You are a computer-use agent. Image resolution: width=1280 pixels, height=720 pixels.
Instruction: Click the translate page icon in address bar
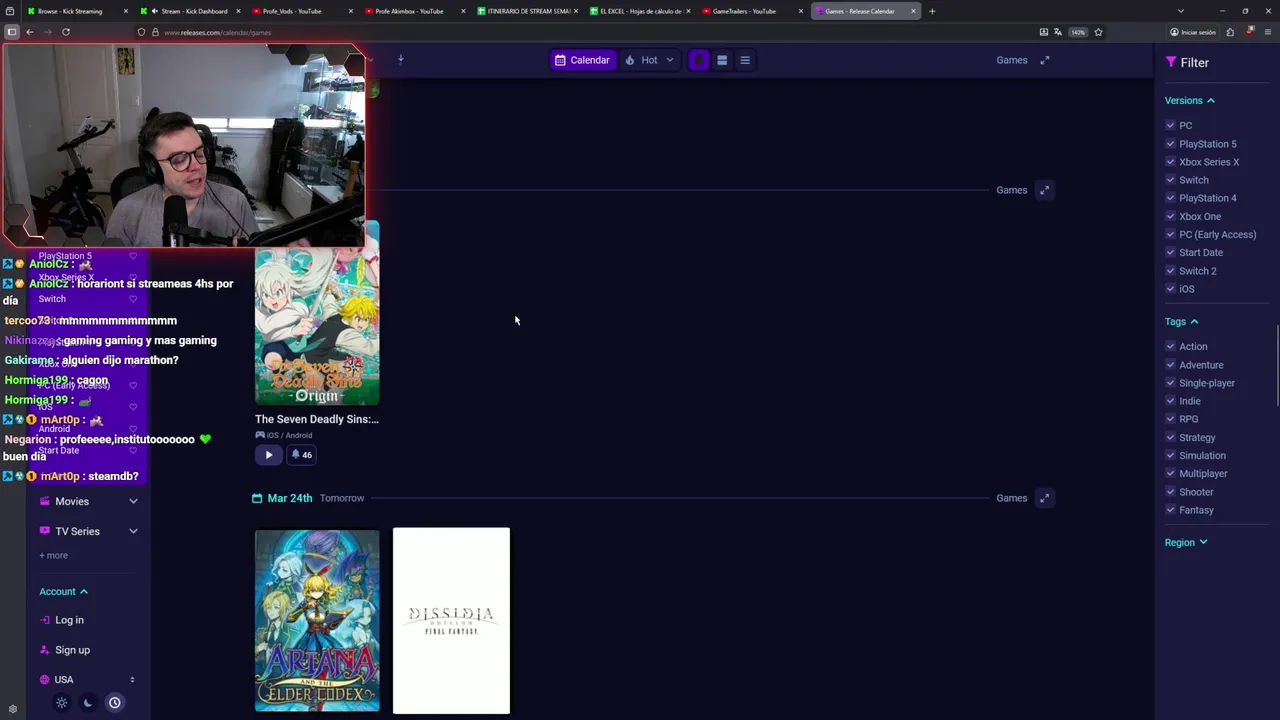tap(1057, 32)
